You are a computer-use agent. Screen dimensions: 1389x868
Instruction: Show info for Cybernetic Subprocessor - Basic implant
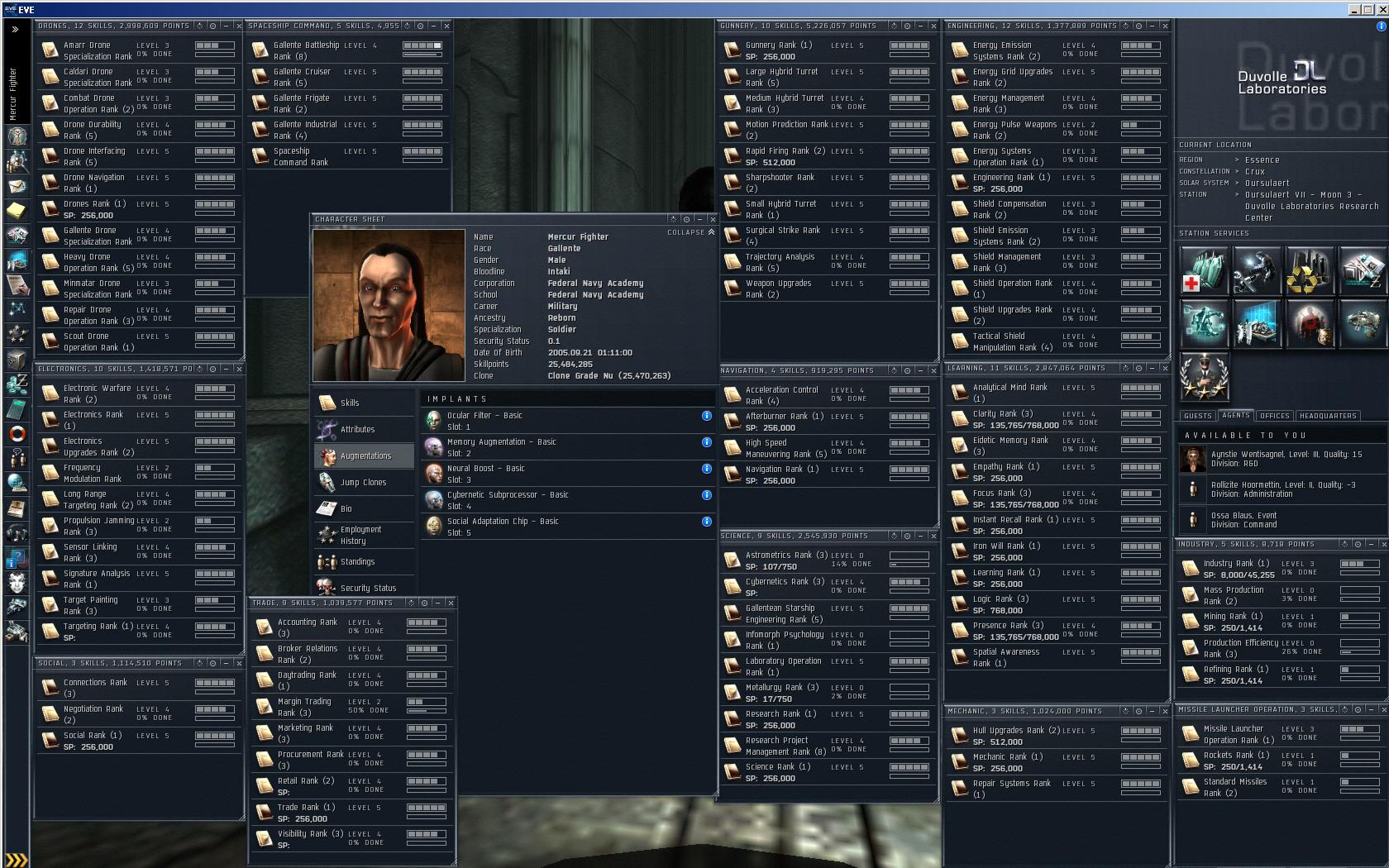pos(707,495)
